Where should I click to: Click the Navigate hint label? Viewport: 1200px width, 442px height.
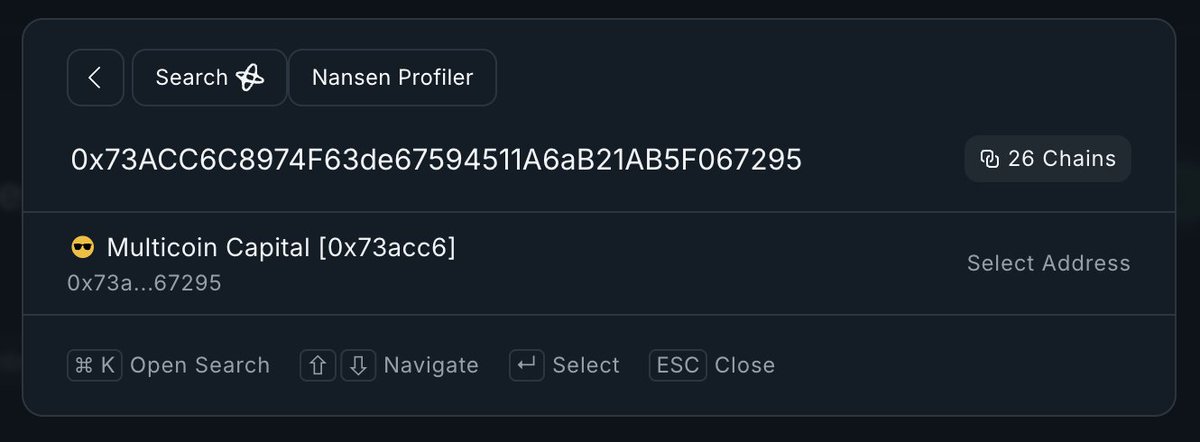[x=431, y=365]
